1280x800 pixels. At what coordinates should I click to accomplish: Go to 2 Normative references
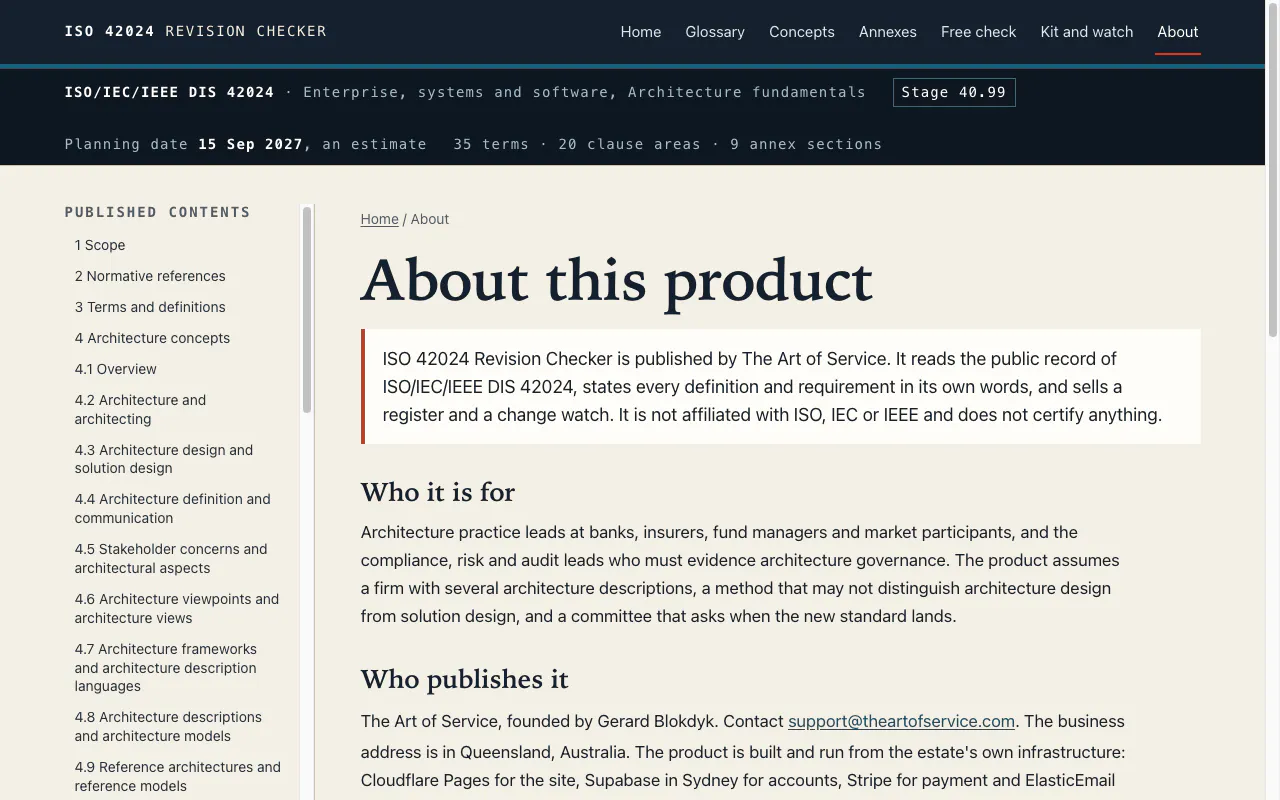(x=150, y=276)
